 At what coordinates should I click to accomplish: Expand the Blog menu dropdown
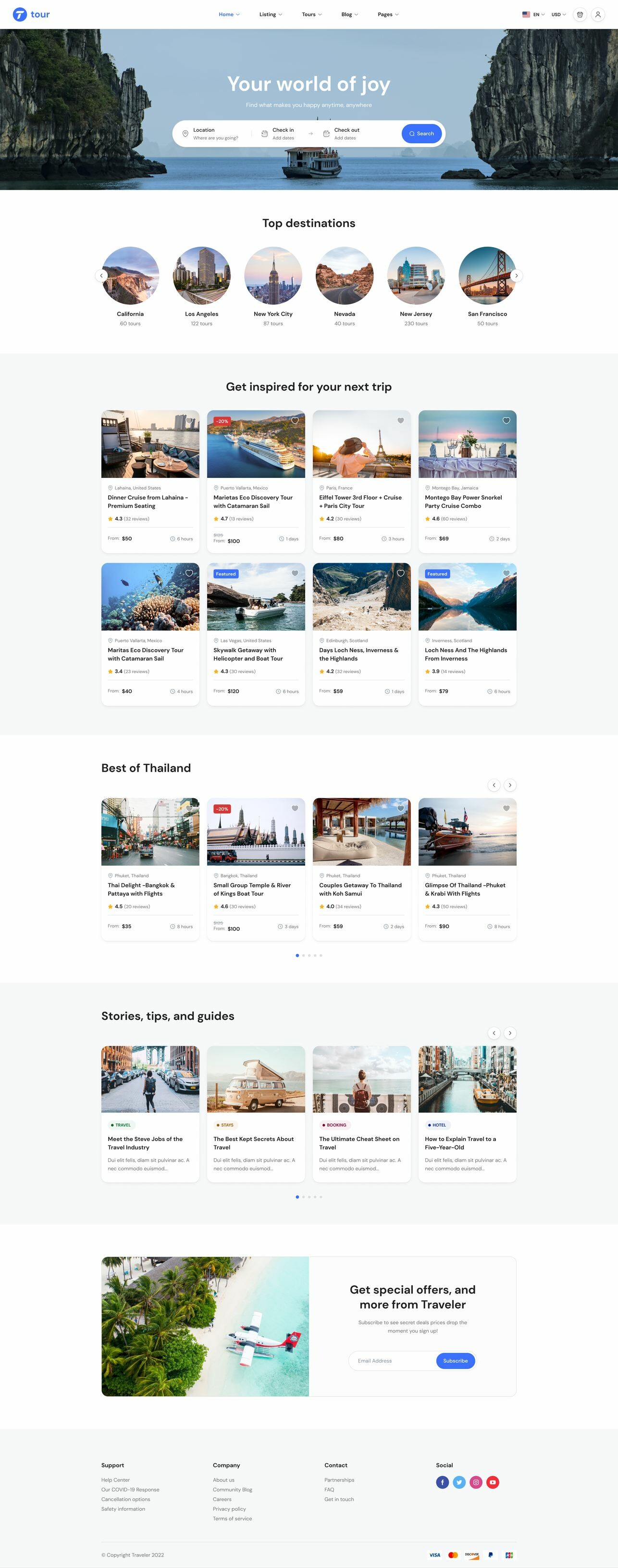point(350,14)
